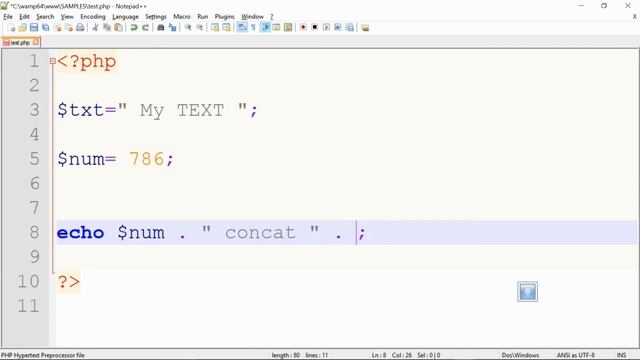Open the Language menu

pyautogui.click(x=125, y=17)
